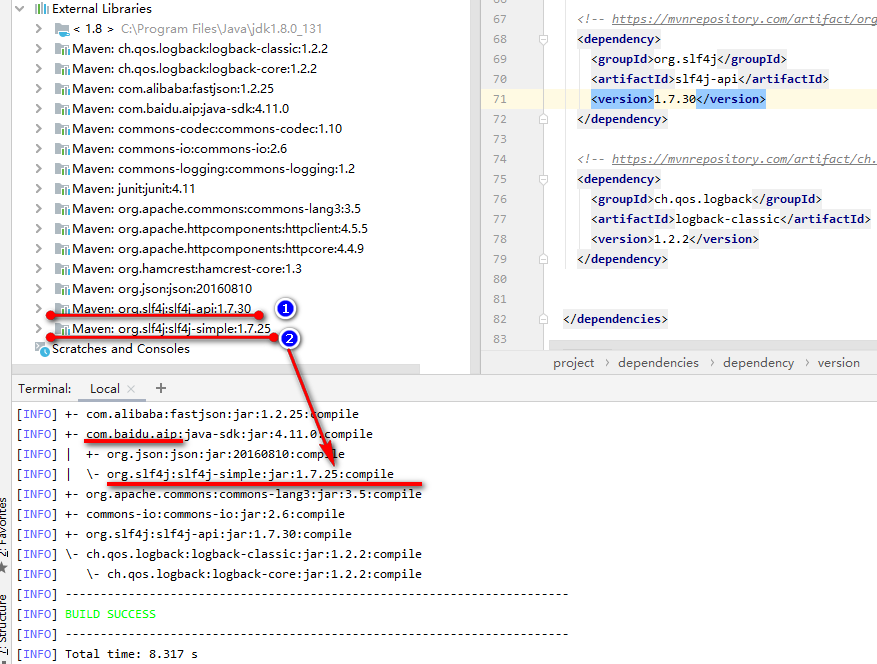Click the dependencies breadcrumb below the editor

pyautogui.click(x=658, y=362)
